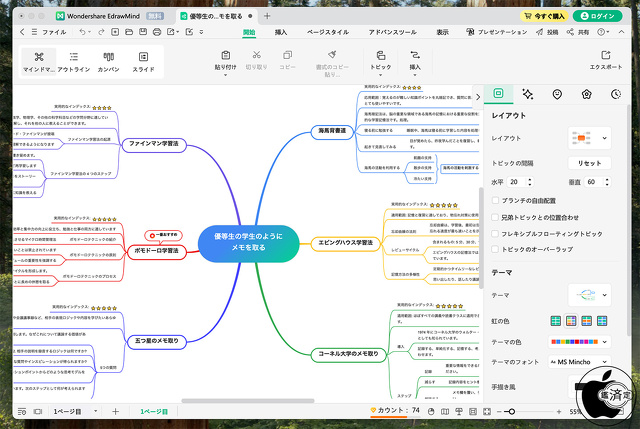640x429 pixels.
Task: Open the AI sparkle tab in side panel
Action: pyautogui.click(x=528, y=94)
